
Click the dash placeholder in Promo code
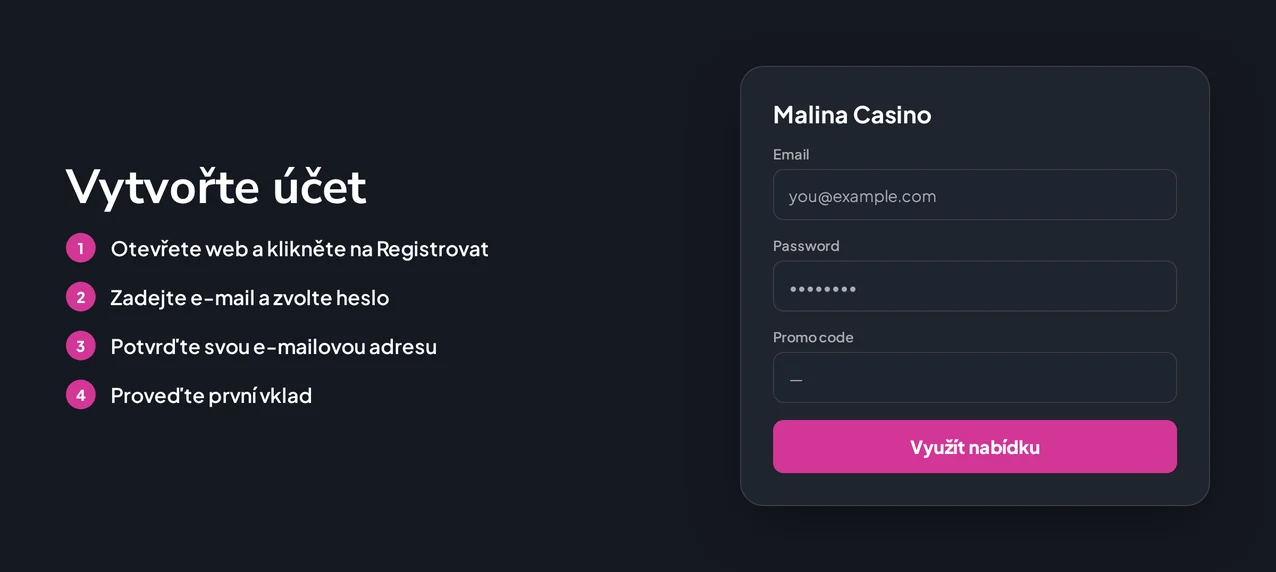(796, 380)
